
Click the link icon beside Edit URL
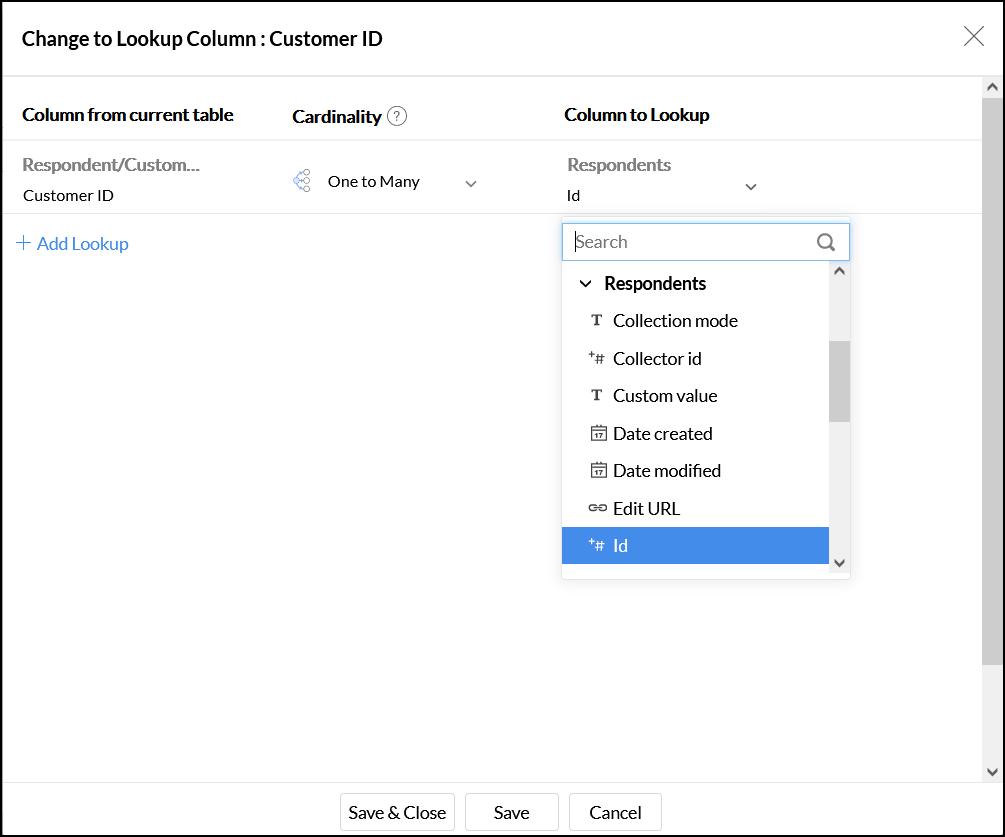598,508
